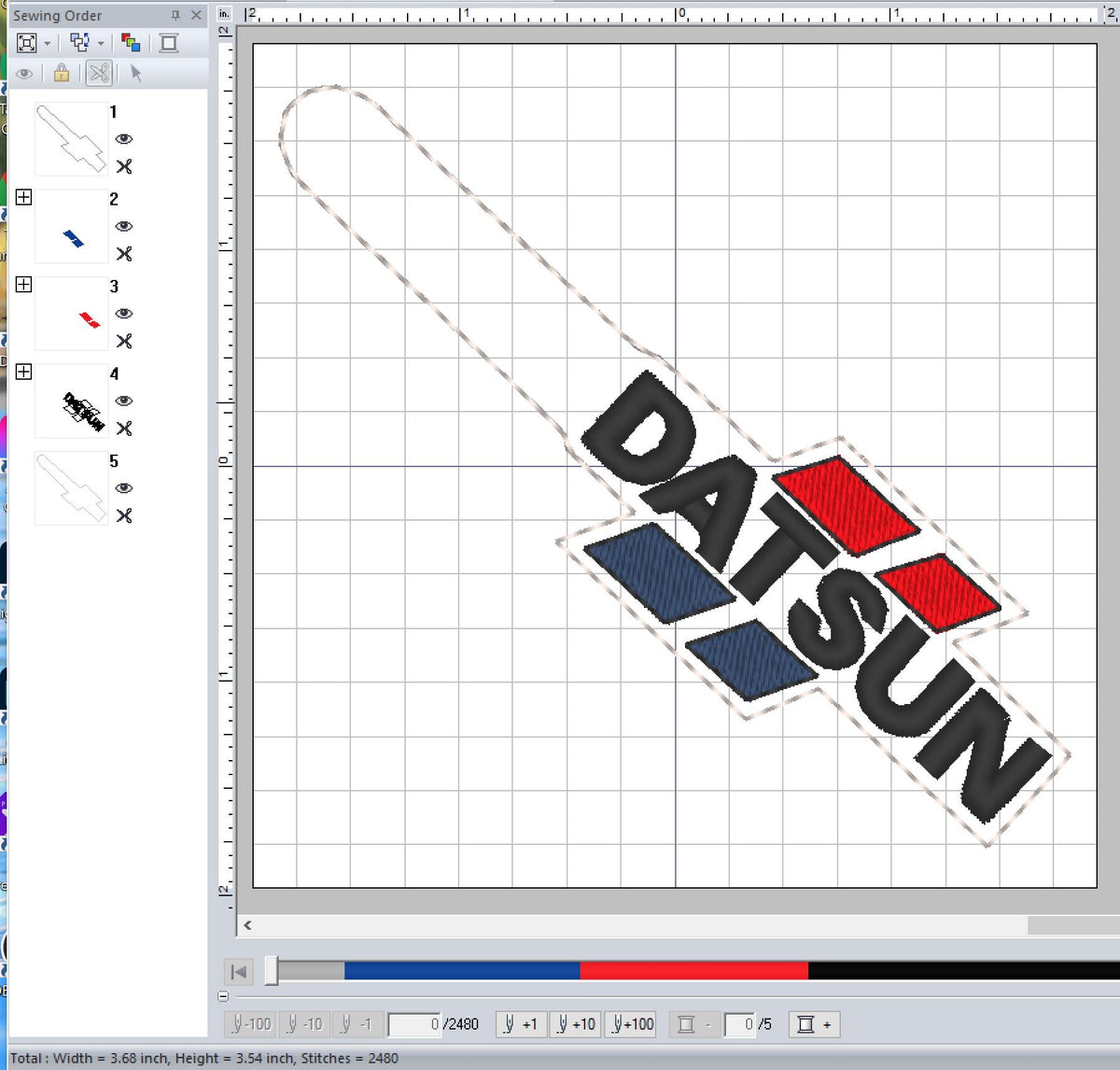Close the Sewing Order panel
The width and height of the screenshot is (1120, 1070).
point(196,15)
